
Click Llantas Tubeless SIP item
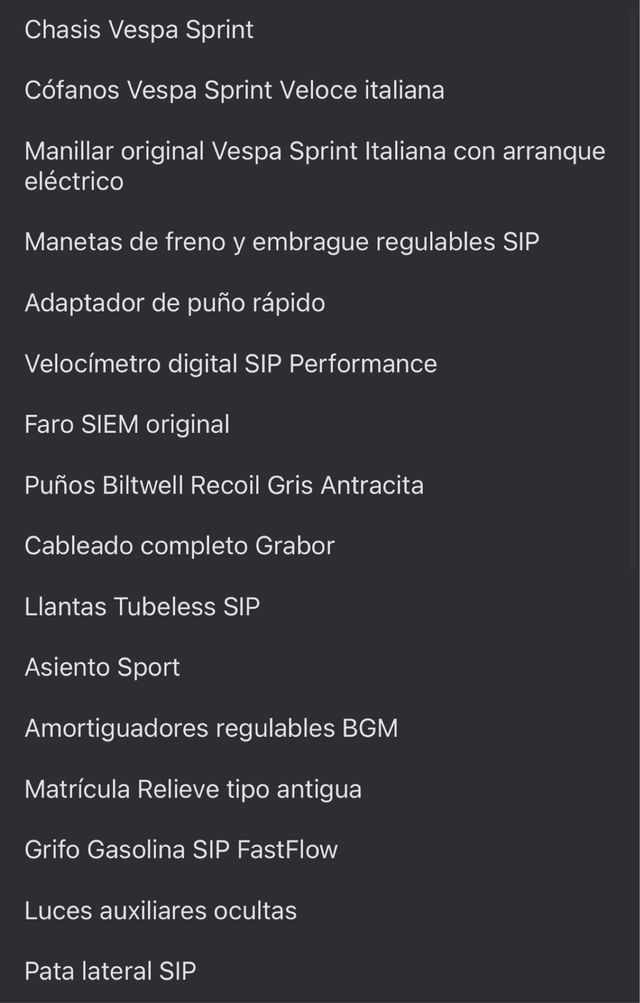[142, 607]
